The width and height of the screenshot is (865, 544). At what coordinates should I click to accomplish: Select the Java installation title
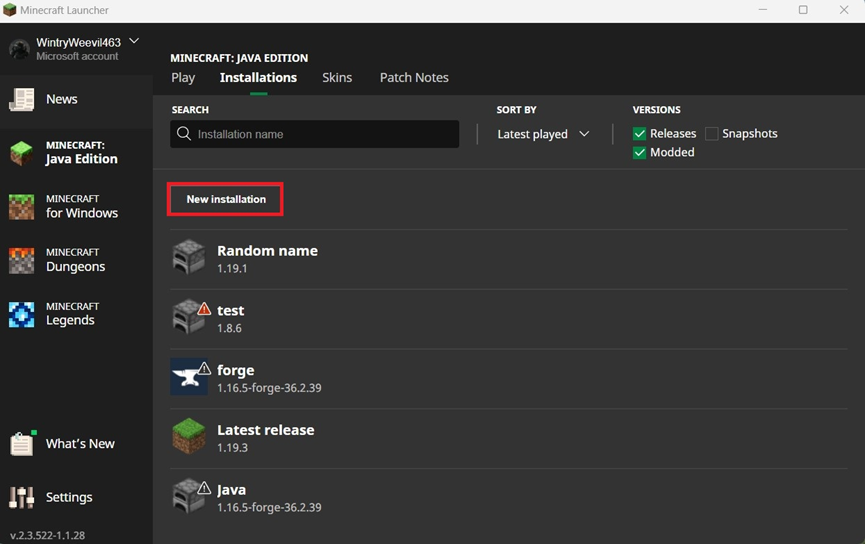pos(231,490)
